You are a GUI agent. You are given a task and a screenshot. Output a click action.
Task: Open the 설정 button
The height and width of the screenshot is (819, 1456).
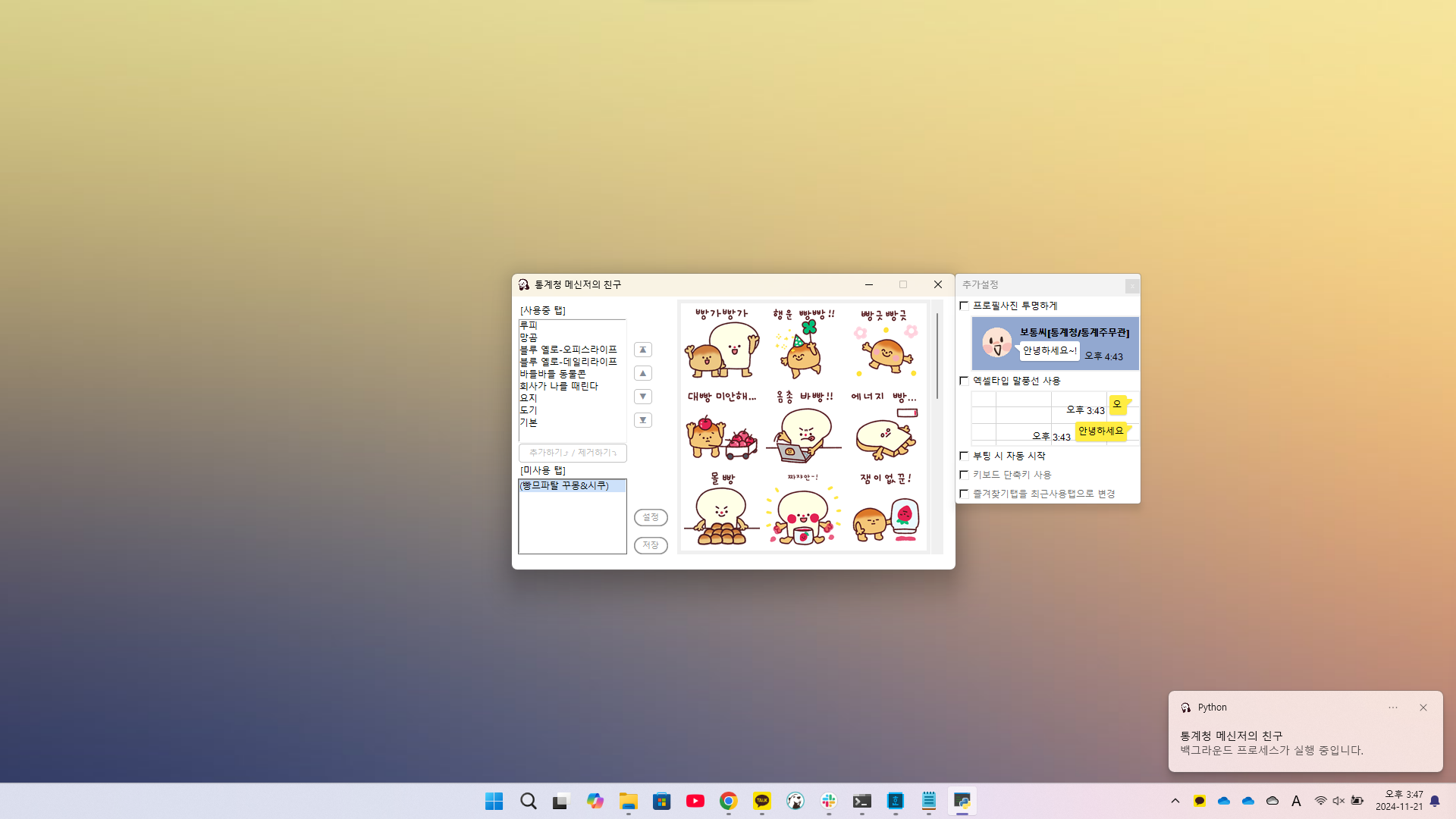651,517
